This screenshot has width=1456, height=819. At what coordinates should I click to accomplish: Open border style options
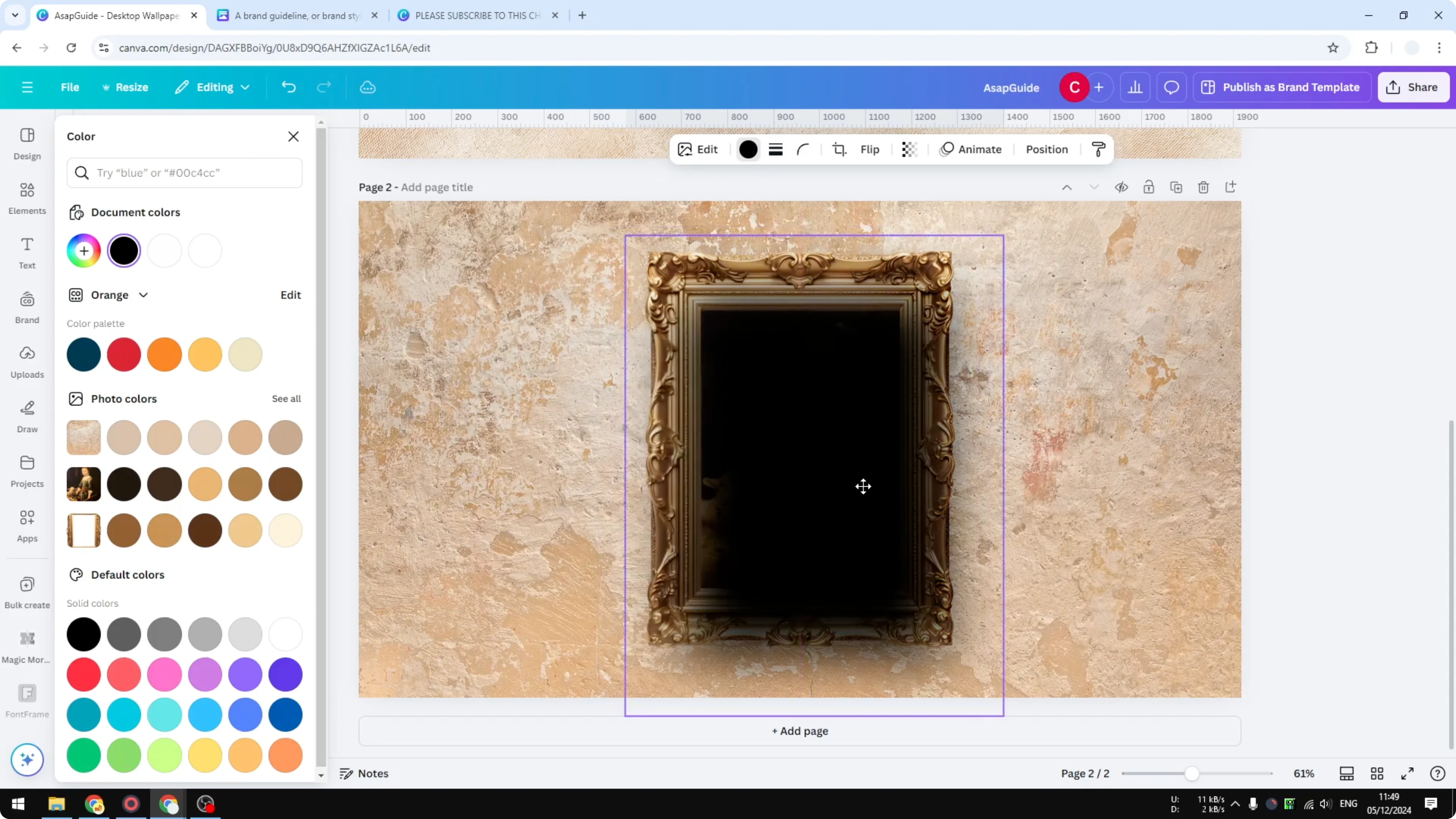775,149
